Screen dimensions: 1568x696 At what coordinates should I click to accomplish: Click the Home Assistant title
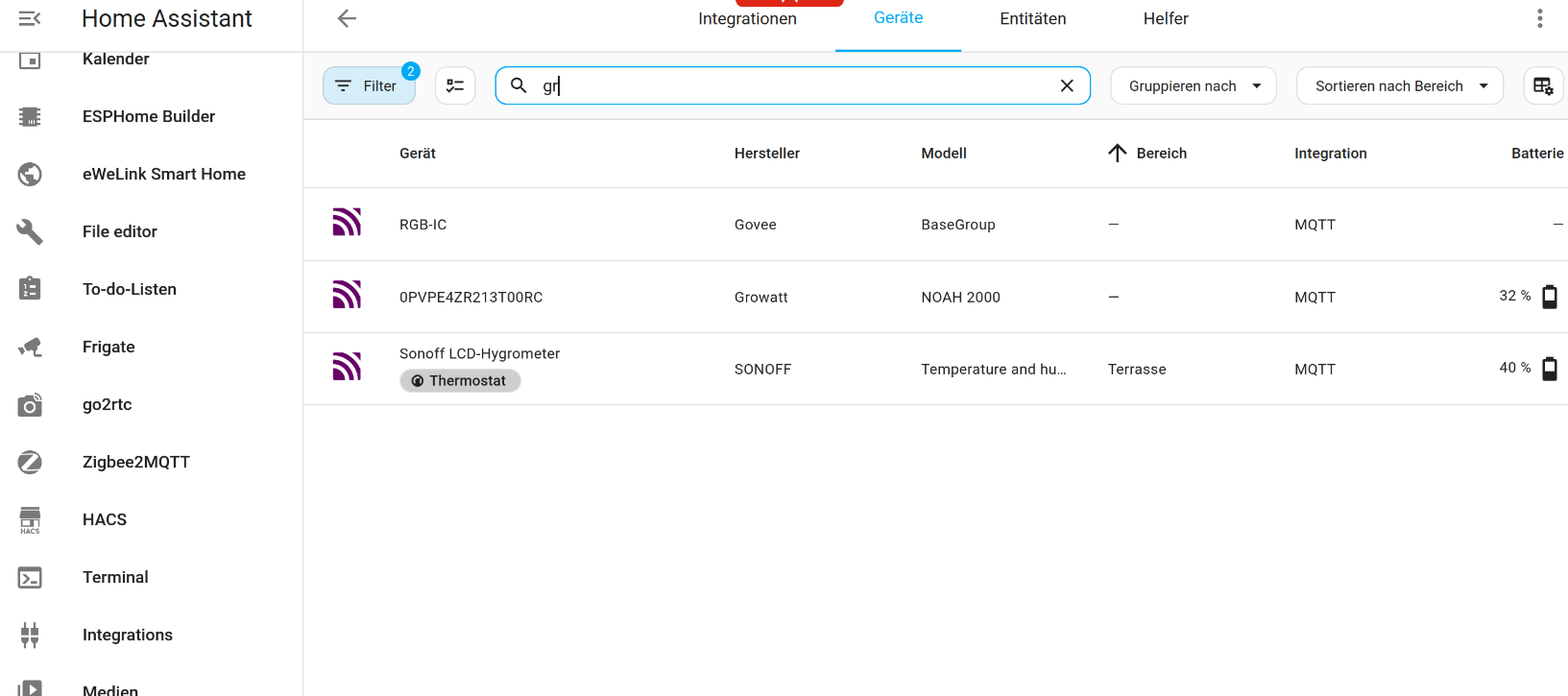(167, 18)
